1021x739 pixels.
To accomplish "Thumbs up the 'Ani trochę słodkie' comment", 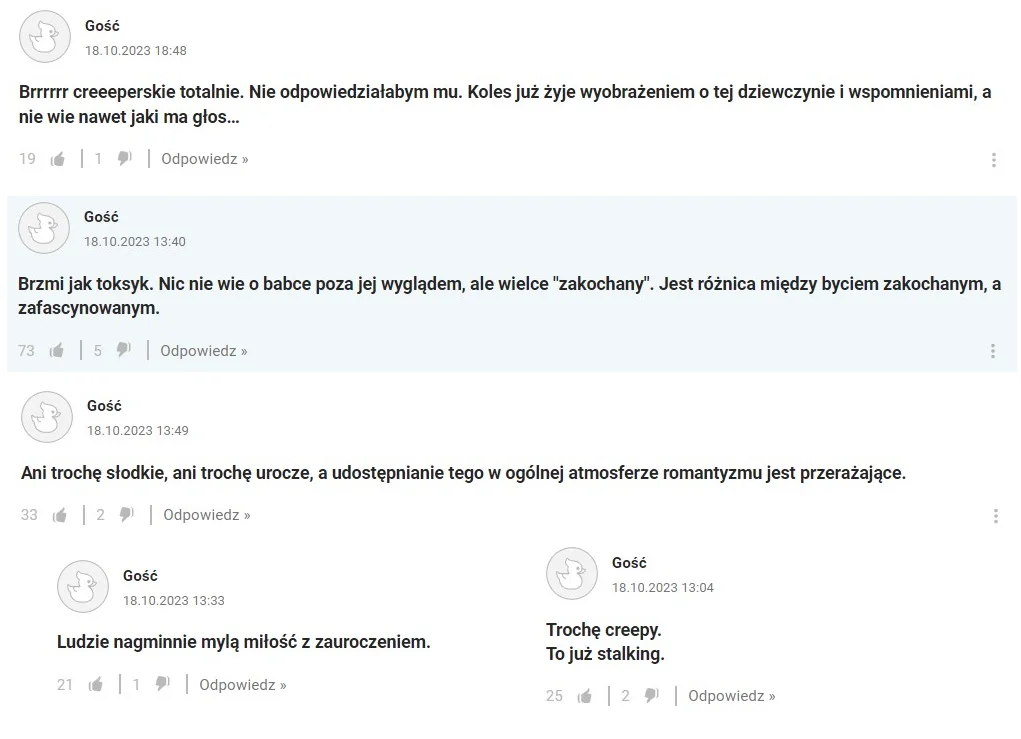I will click(60, 515).
